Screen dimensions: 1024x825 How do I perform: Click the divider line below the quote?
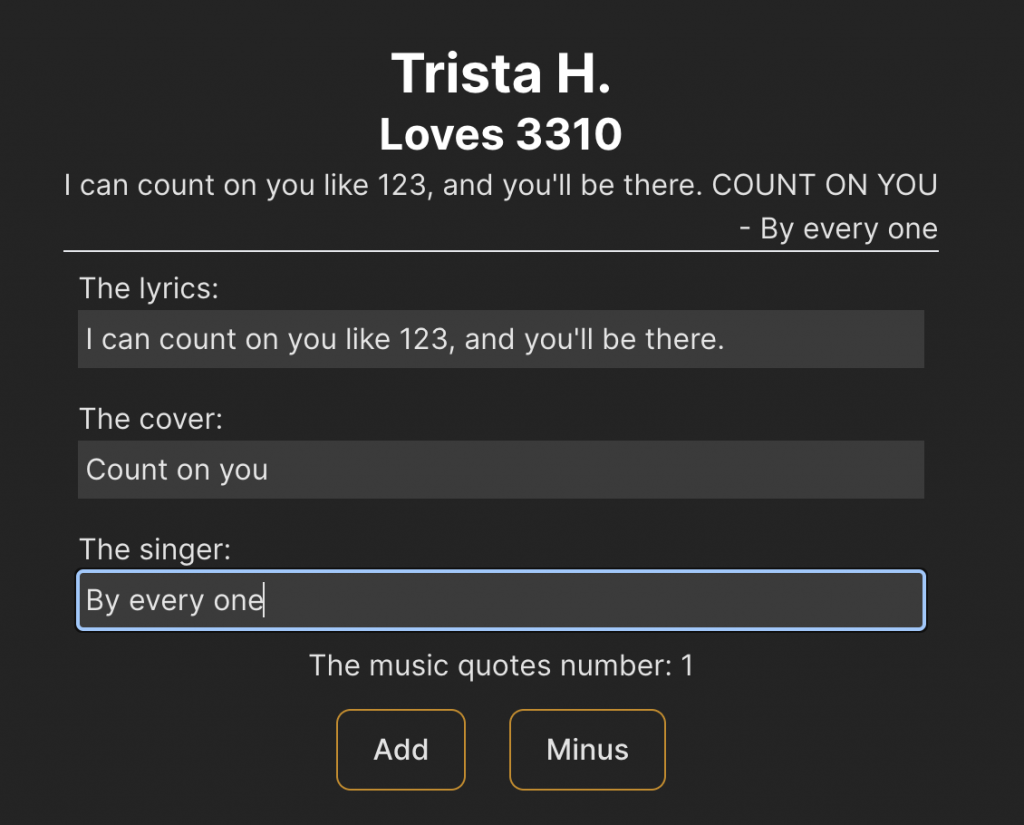(x=501, y=251)
